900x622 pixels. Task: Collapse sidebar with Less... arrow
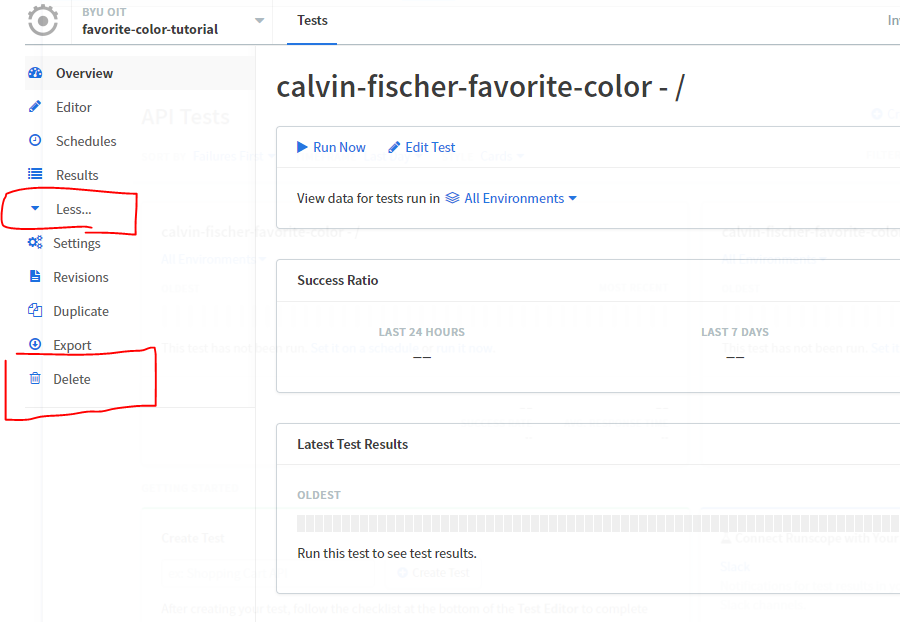point(36,209)
